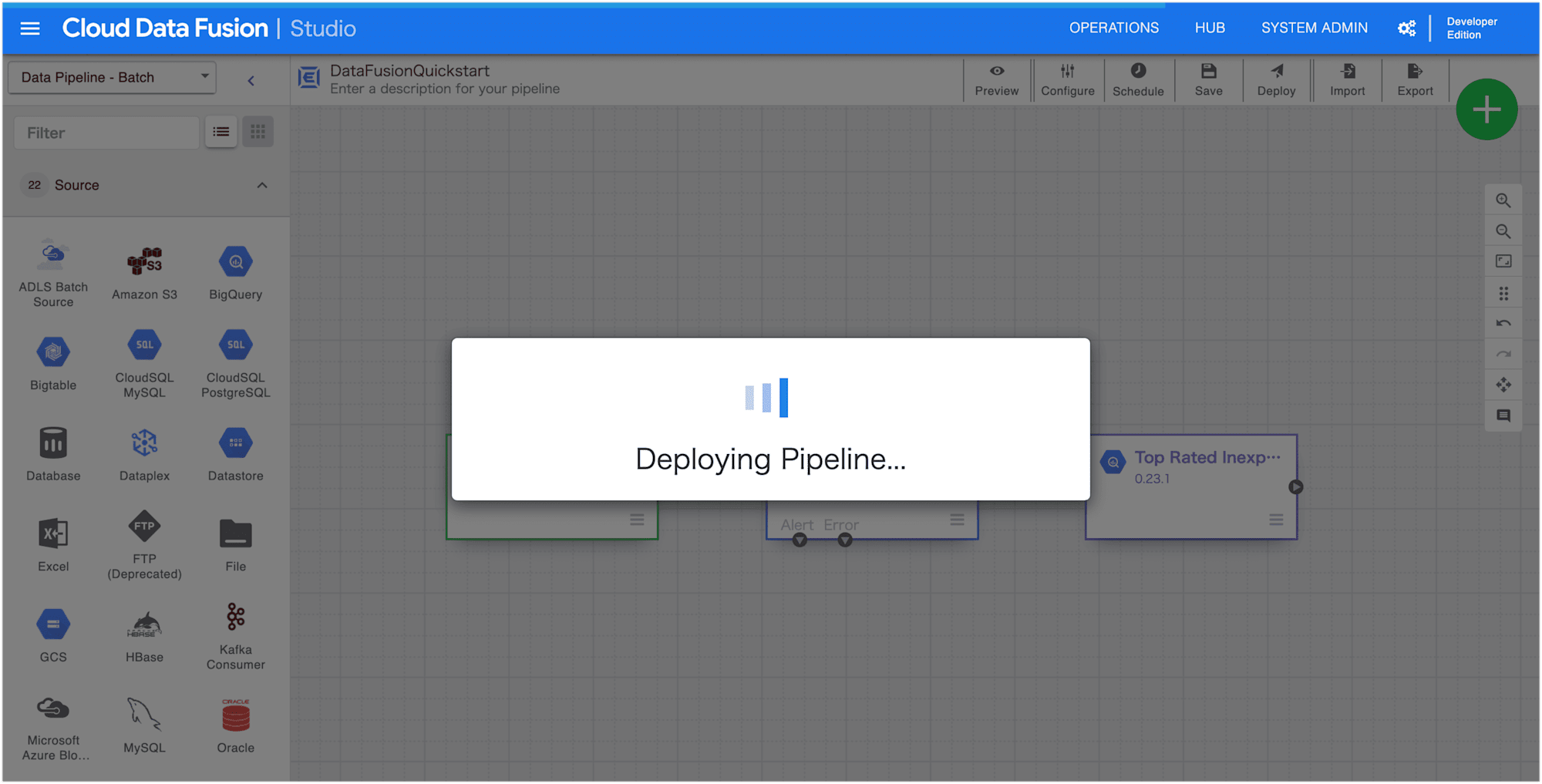
Task: Select the File source plugin
Action: (x=235, y=545)
